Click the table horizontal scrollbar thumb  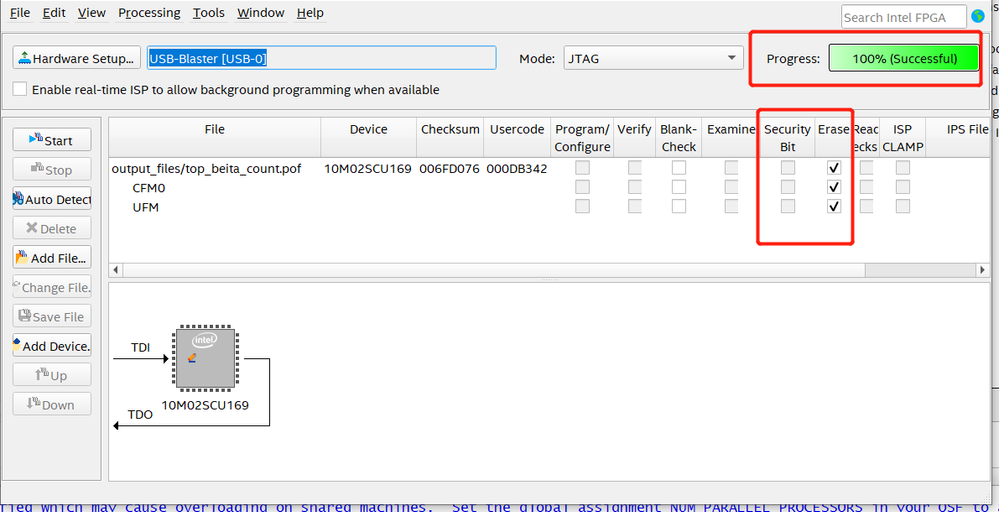494,270
